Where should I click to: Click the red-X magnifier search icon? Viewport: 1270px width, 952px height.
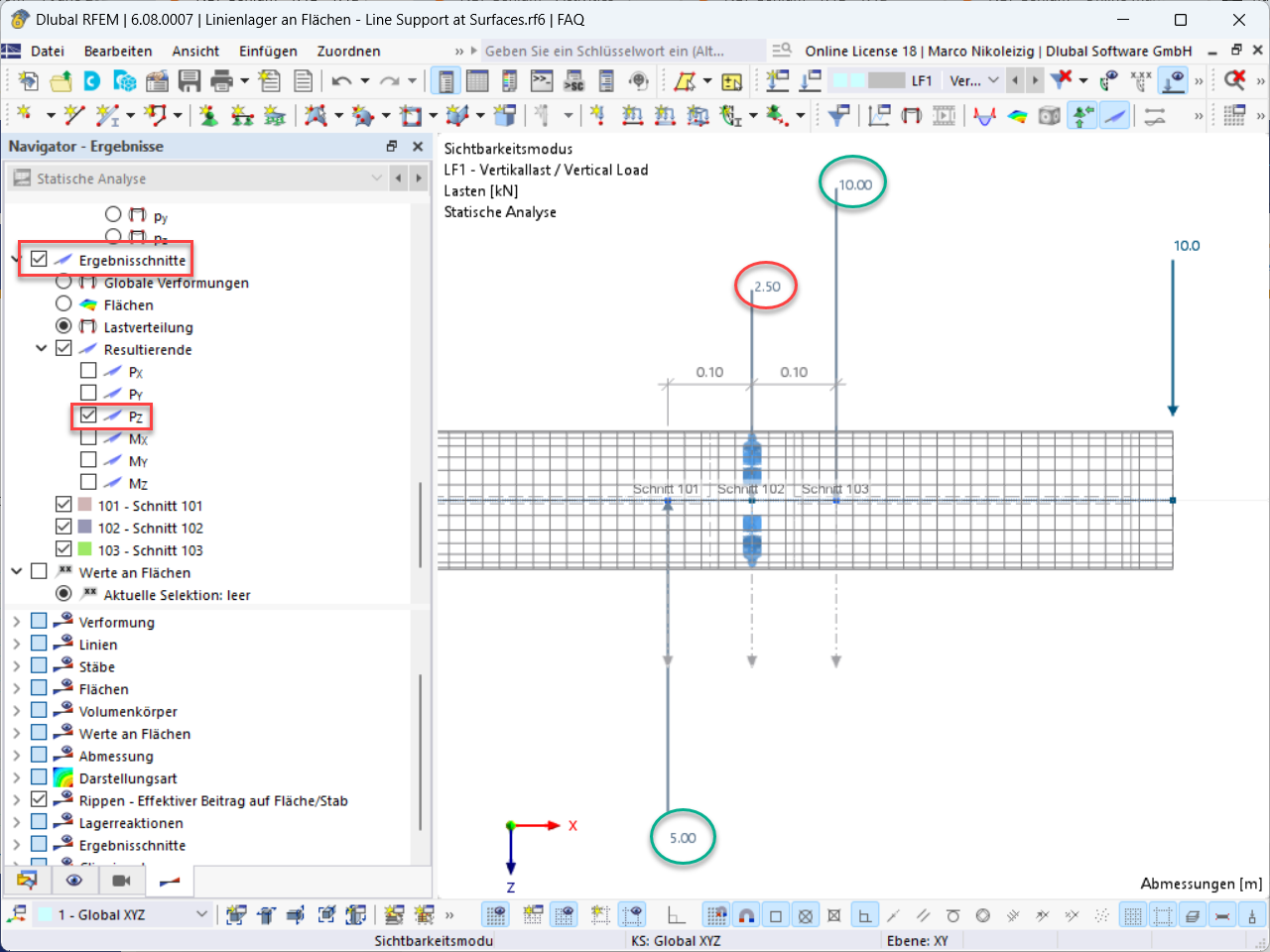[x=1234, y=80]
